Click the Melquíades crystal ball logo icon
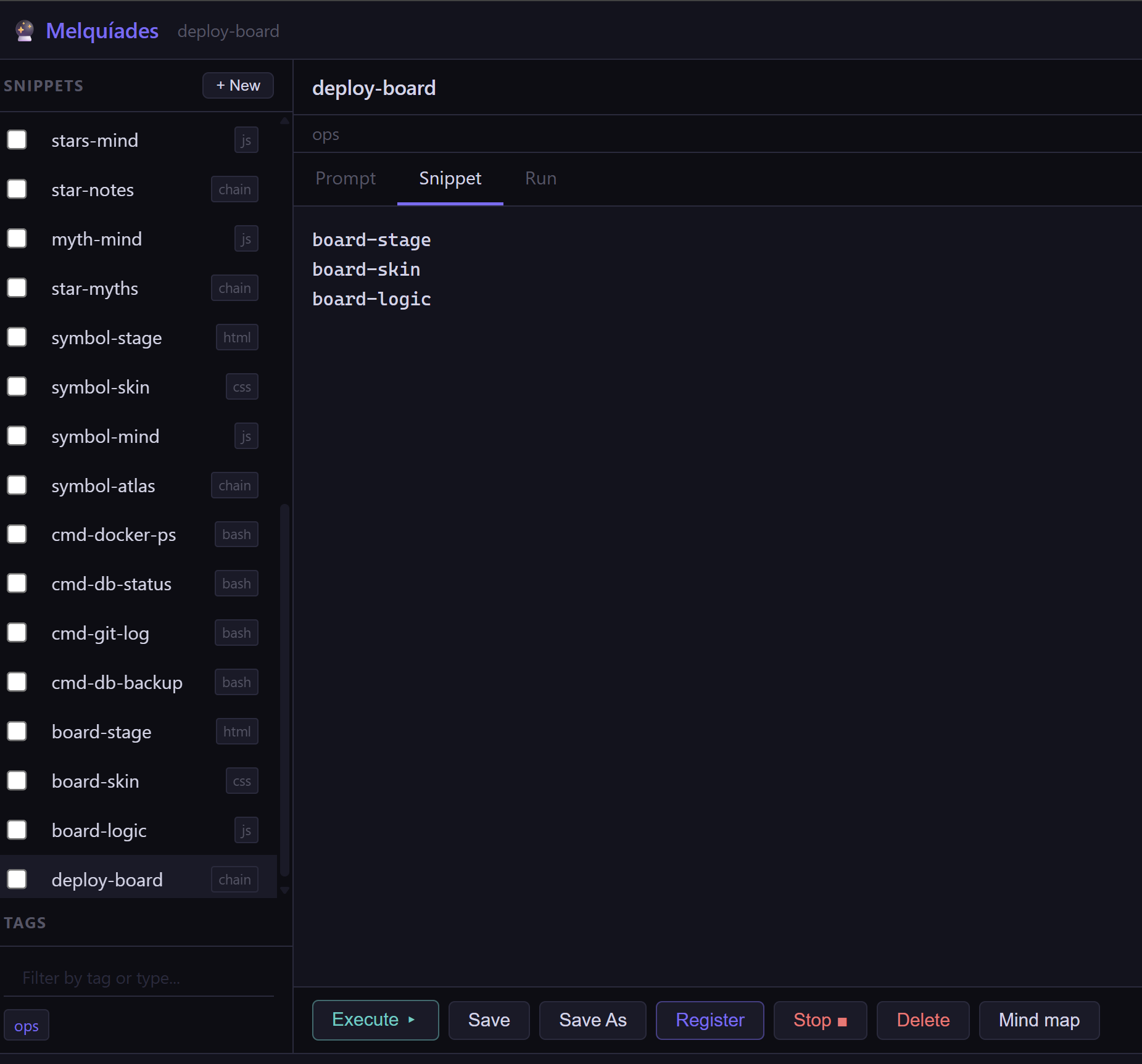Image resolution: width=1142 pixels, height=1064 pixels. click(25, 31)
